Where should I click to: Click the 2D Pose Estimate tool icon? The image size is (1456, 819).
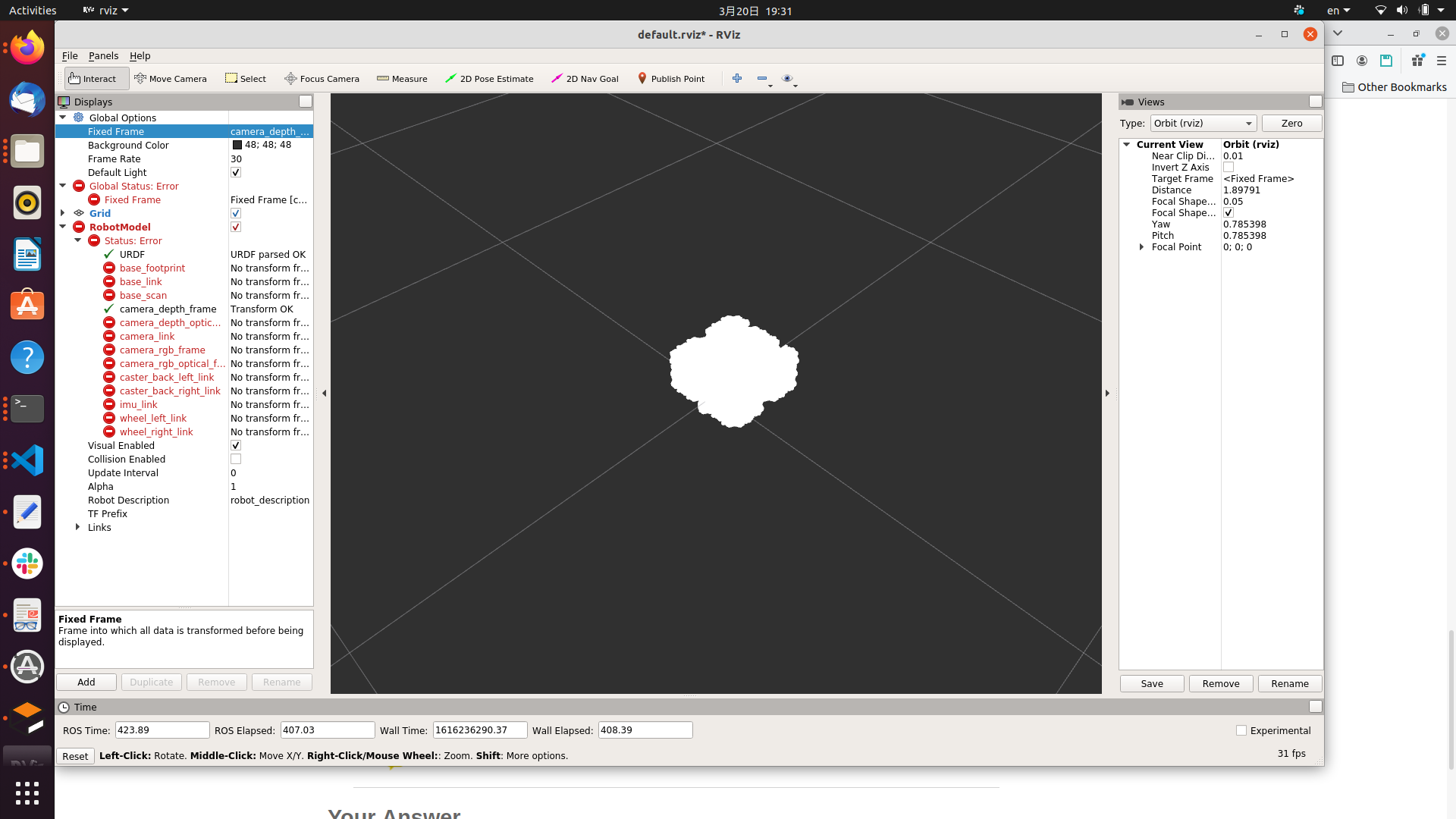[x=451, y=78]
